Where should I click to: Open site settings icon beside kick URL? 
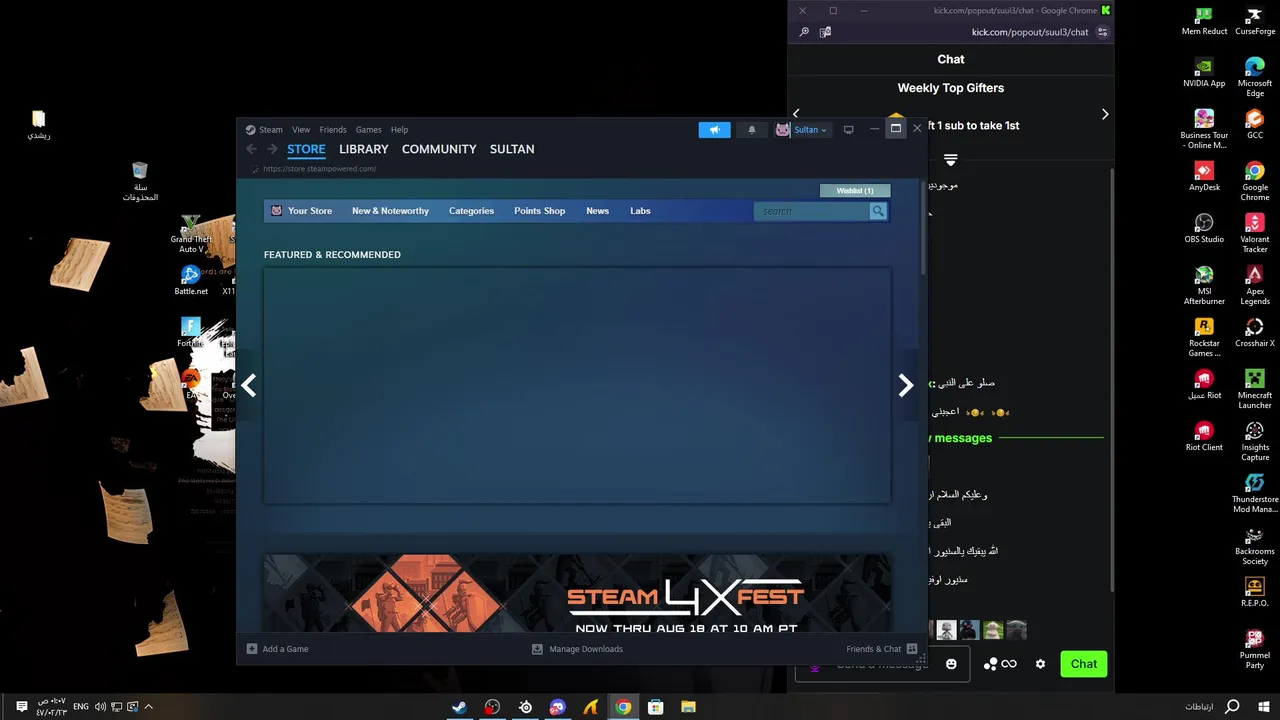tap(1102, 32)
